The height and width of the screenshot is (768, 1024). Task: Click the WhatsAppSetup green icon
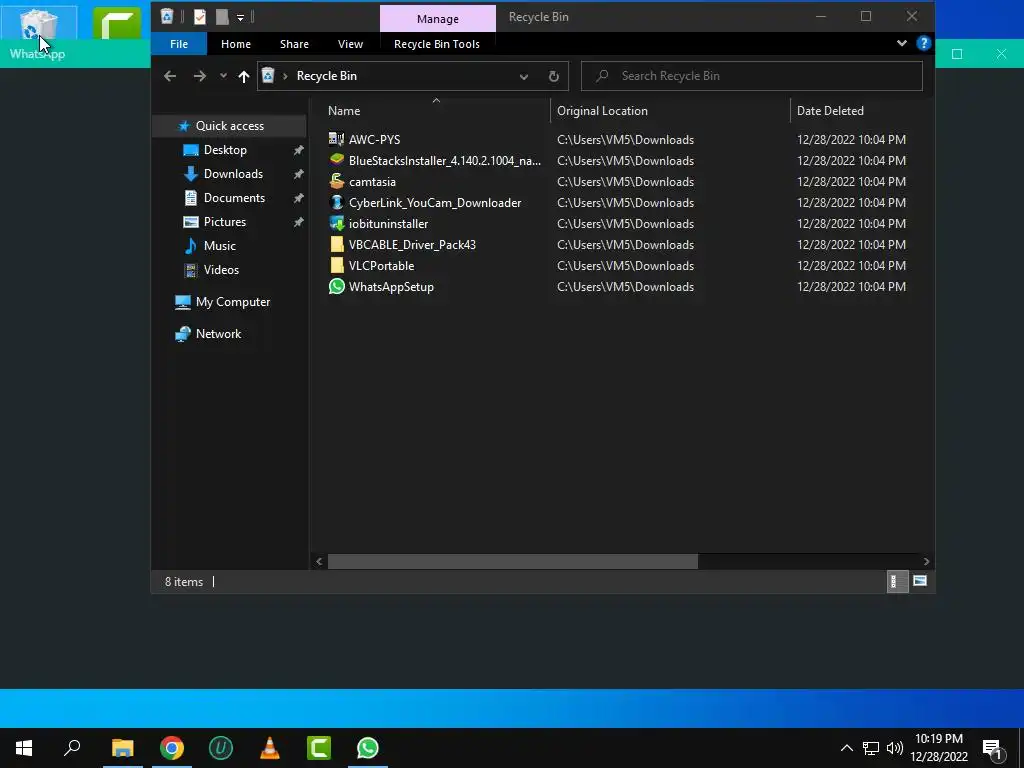(336, 286)
